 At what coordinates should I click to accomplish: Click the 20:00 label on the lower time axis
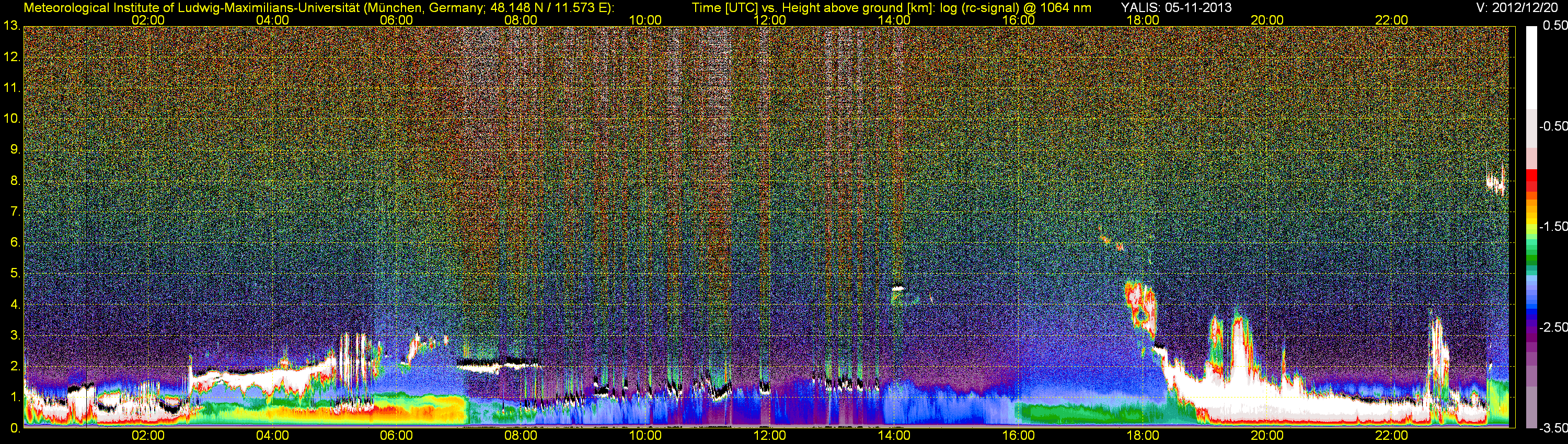(1267, 436)
